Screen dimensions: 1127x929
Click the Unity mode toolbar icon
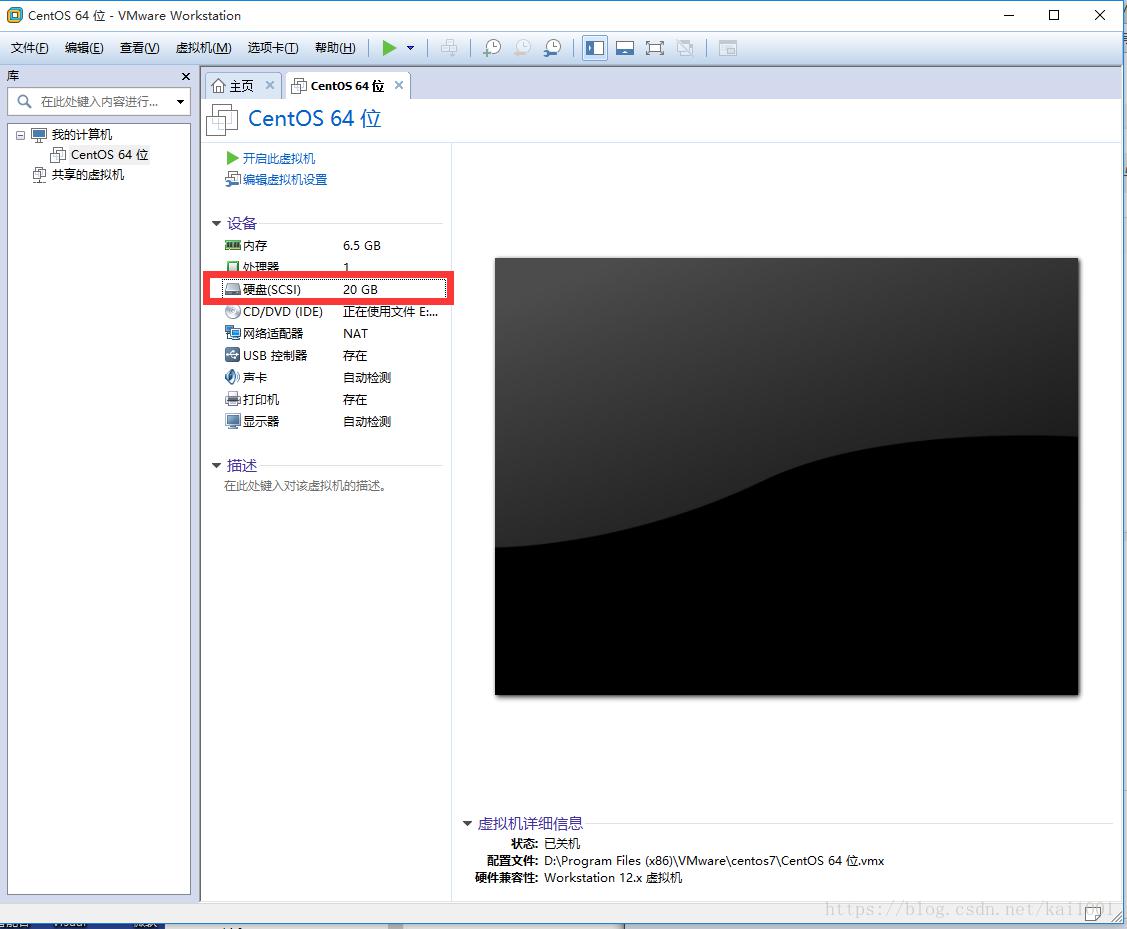point(685,48)
